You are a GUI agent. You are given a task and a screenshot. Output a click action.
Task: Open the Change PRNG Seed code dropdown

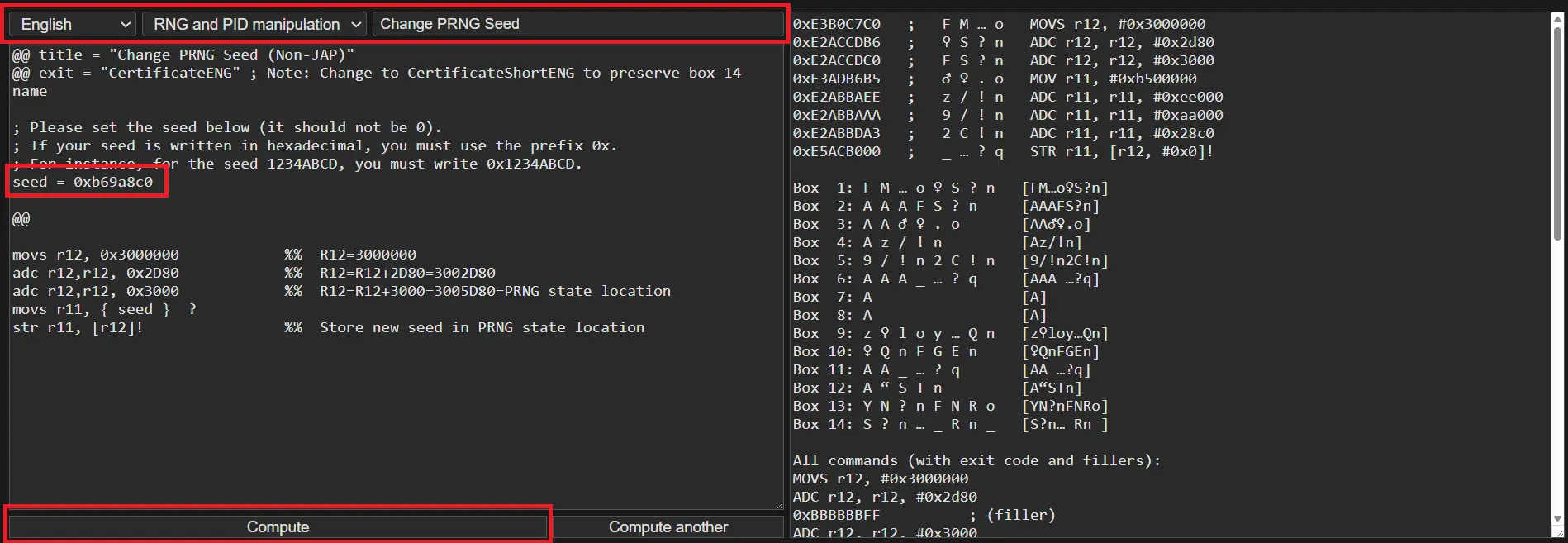pos(577,24)
